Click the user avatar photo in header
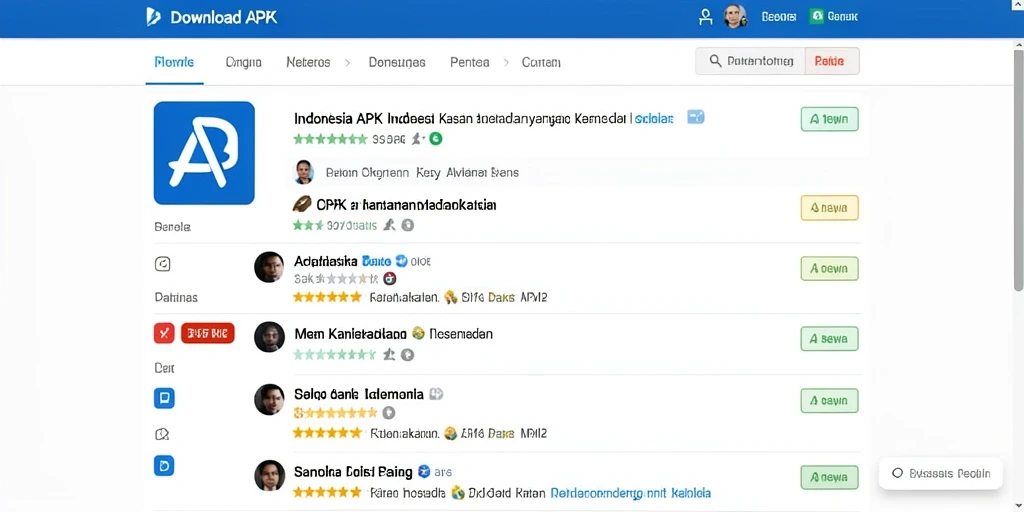The width and height of the screenshot is (1024, 512). [735, 17]
